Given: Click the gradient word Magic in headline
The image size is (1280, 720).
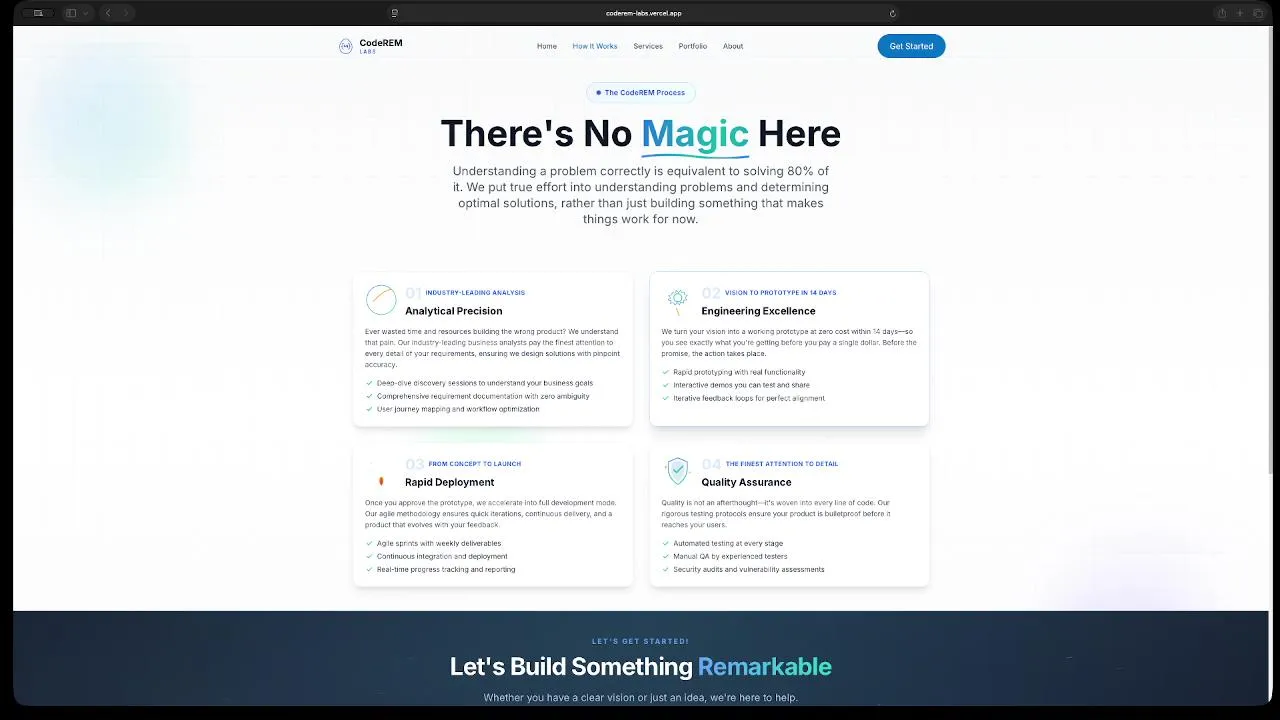Looking at the screenshot, I should point(695,134).
